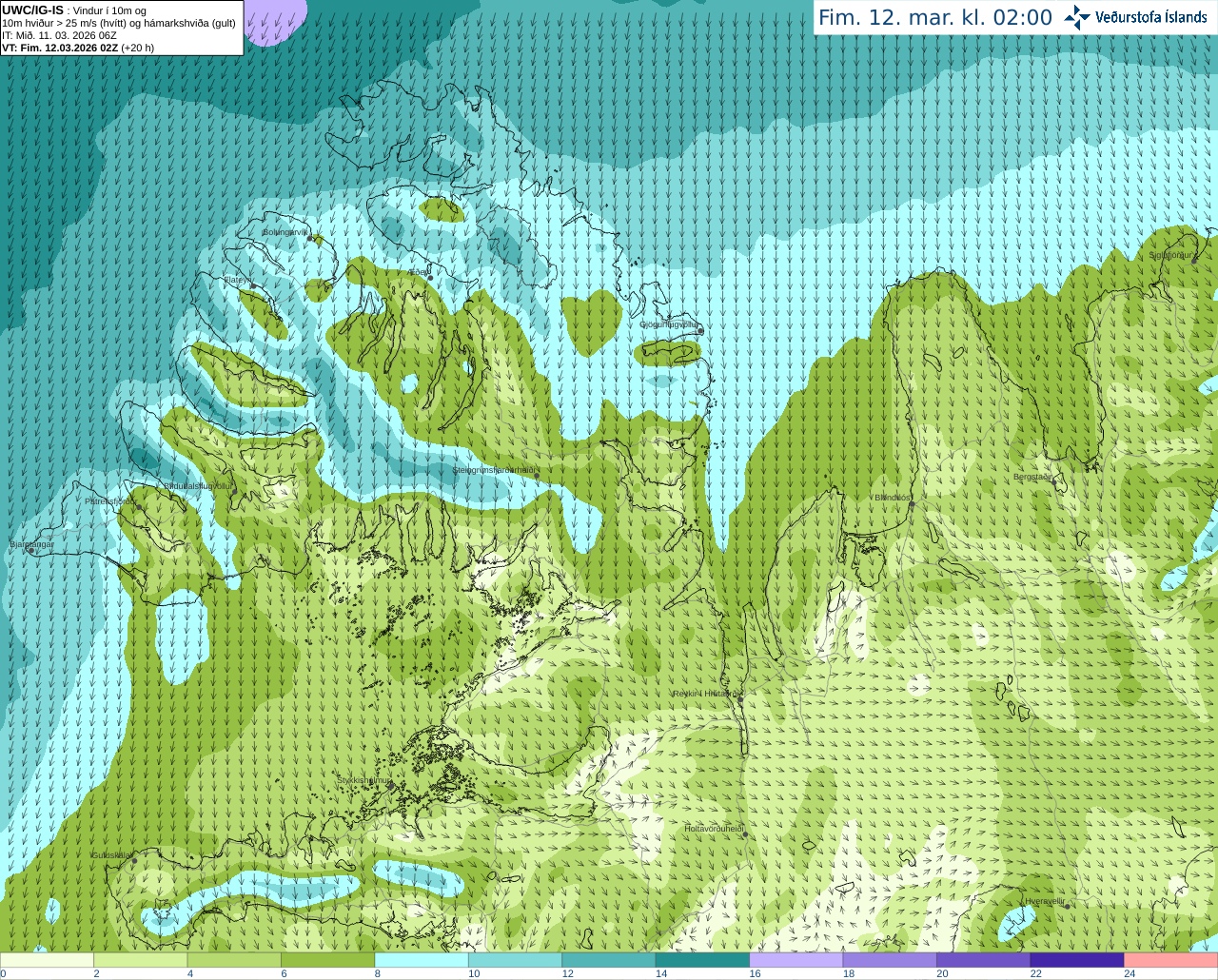Select the 4–6 m/s green legend swatch
1218x980 pixels.
click(234, 960)
